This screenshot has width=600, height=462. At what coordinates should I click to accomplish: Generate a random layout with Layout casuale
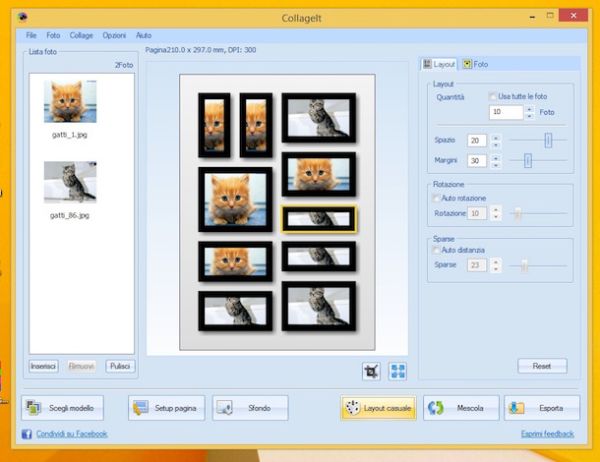click(377, 408)
